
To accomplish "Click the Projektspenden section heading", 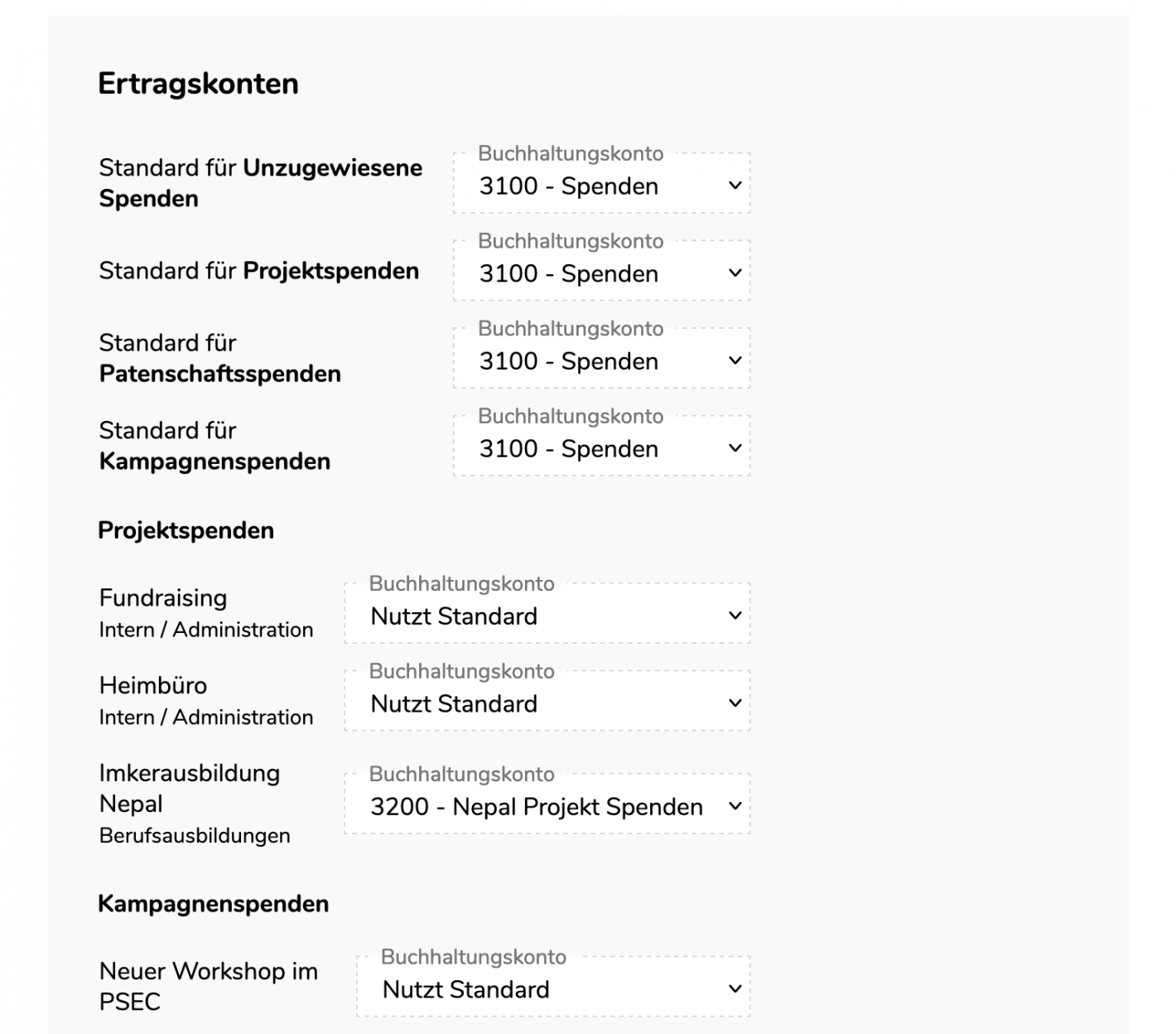I will coord(186,530).
